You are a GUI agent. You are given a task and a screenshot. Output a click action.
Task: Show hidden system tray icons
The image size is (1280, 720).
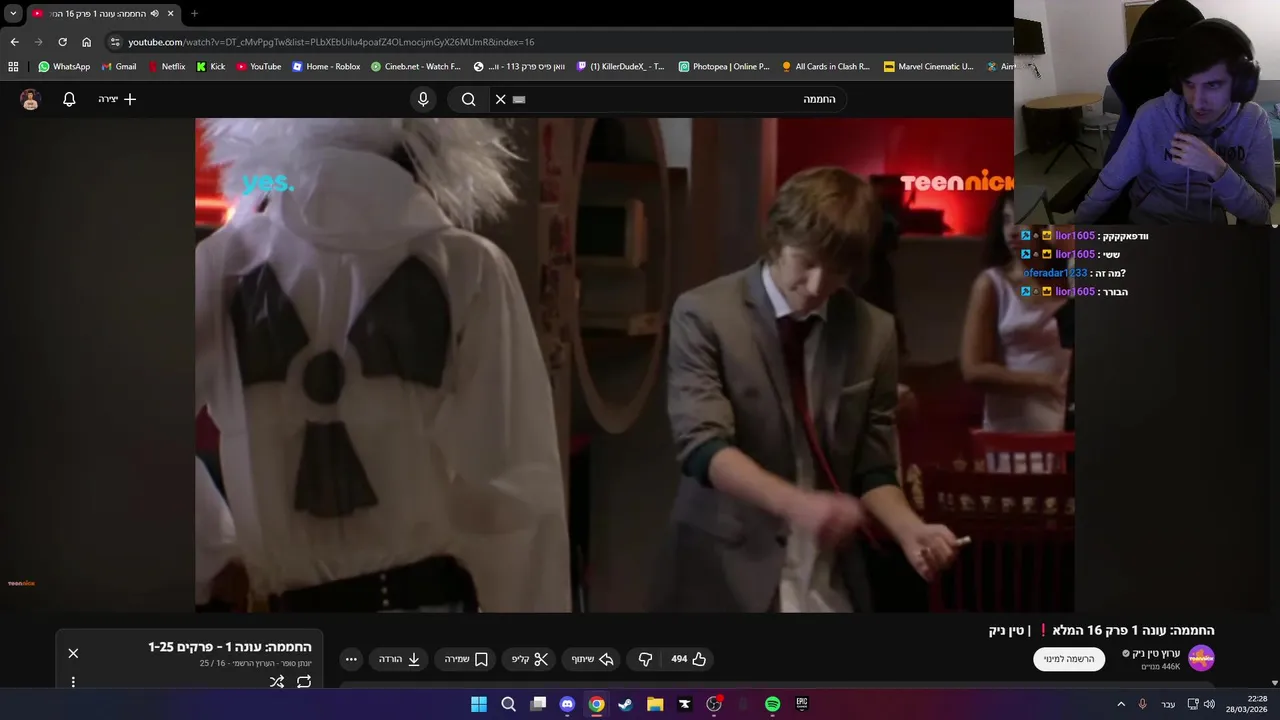(1121, 704)
